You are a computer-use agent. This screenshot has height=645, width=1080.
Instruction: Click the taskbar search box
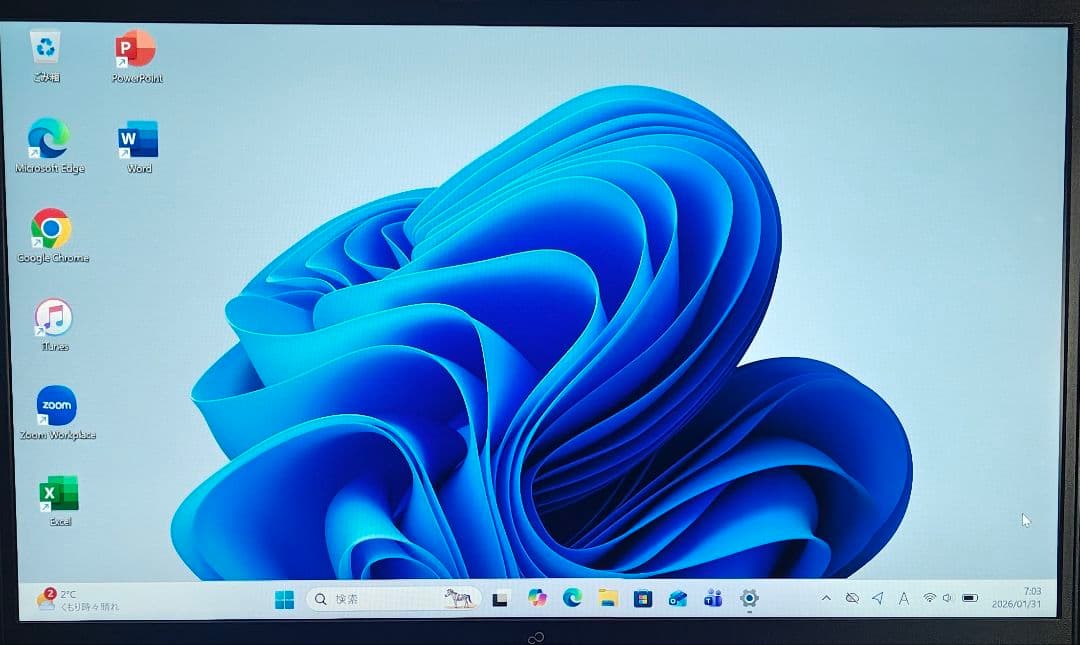pos(392,599)
